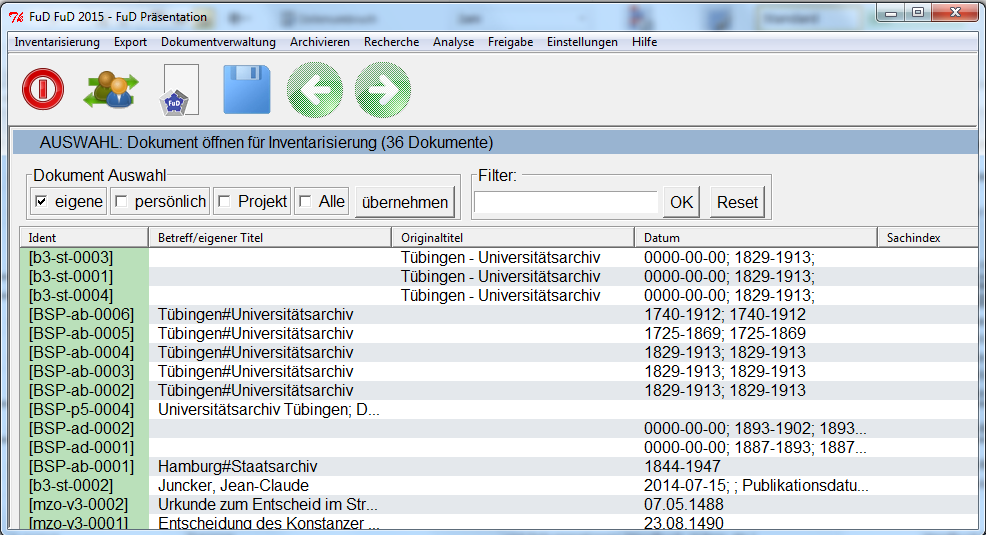
Task: Click date '1740-1912; 1740-1912'
Action: coord(725,314)
